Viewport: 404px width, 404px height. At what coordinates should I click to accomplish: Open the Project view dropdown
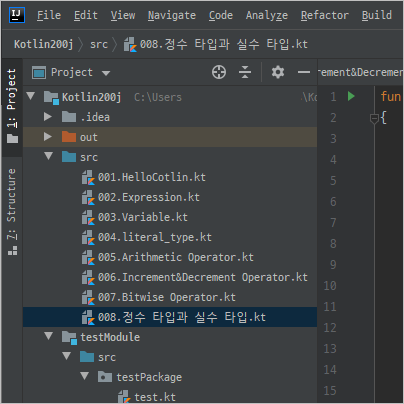pos(106,73)
